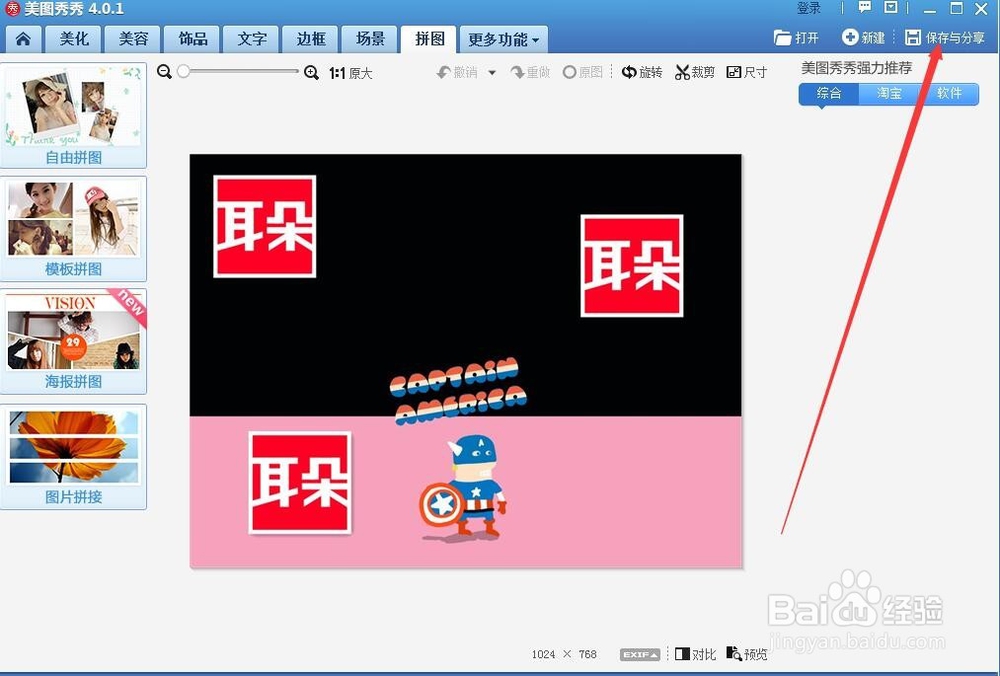1000x676 pixels.
Task: Click the 新建 plus button
Action: pyautogui.click(x=863, y=38)
